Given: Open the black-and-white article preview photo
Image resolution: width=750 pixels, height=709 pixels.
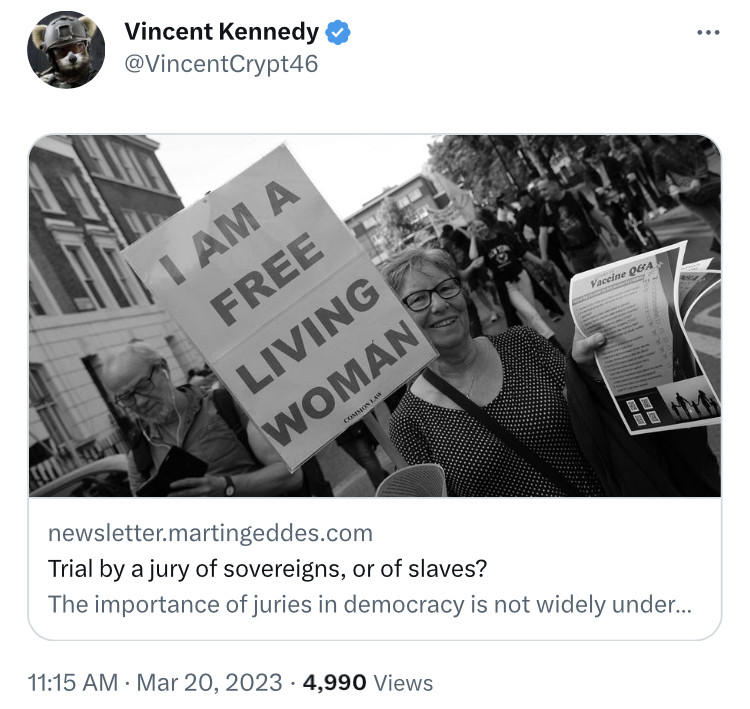Looking at the screenshot, I should tap(374, 316).
